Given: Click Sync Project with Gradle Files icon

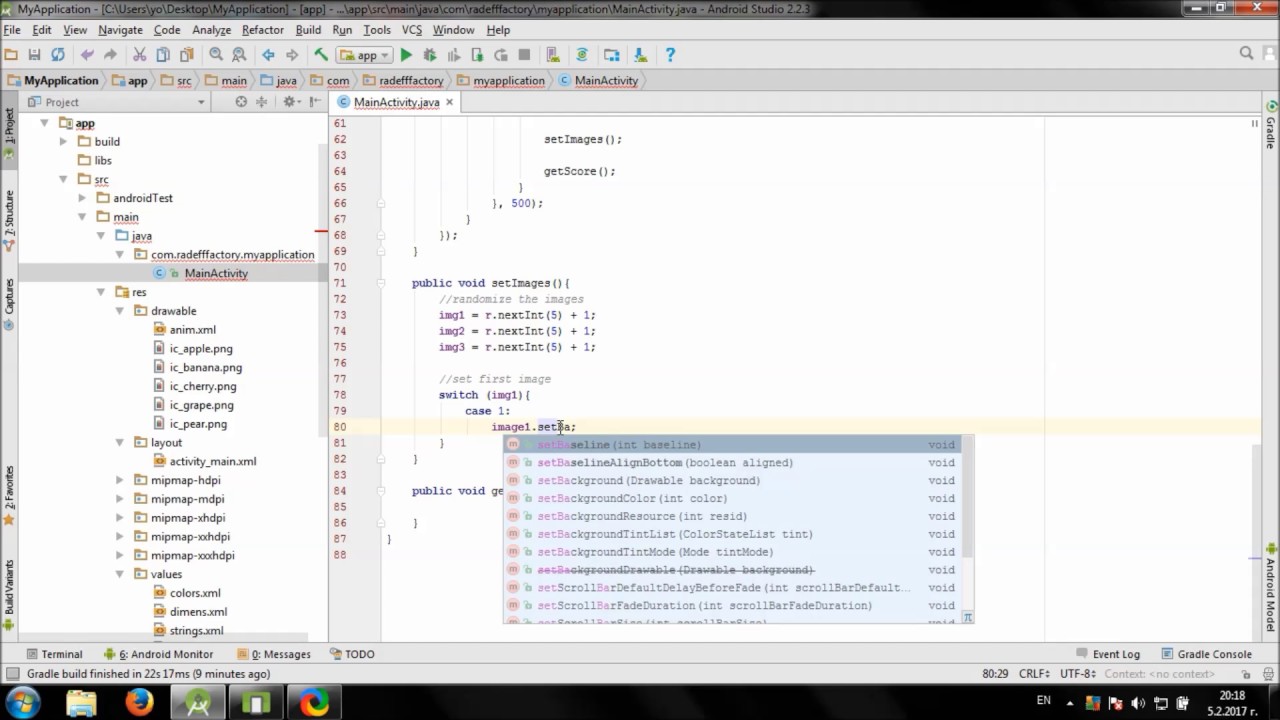Looking at the screenshot, I should 582,55.
